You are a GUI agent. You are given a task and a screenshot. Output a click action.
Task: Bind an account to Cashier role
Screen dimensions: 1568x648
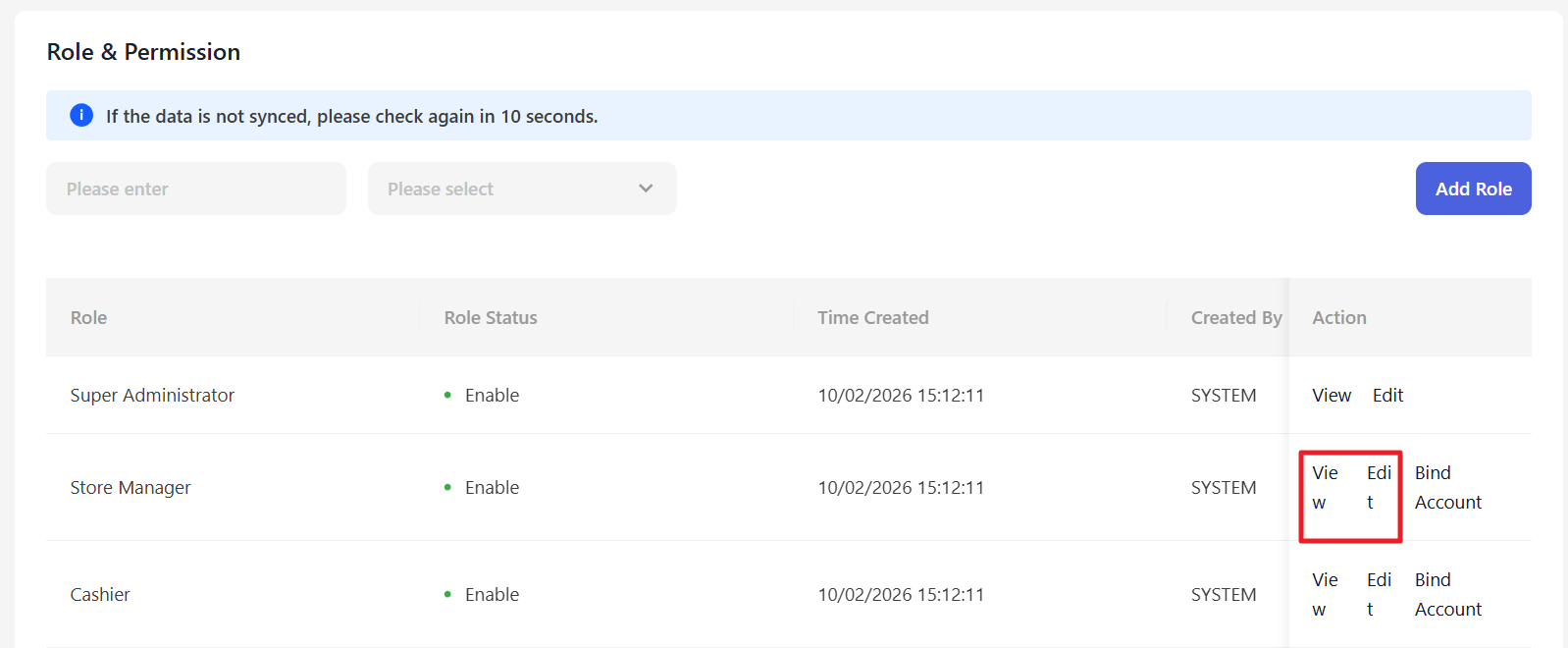[1447, 594]
